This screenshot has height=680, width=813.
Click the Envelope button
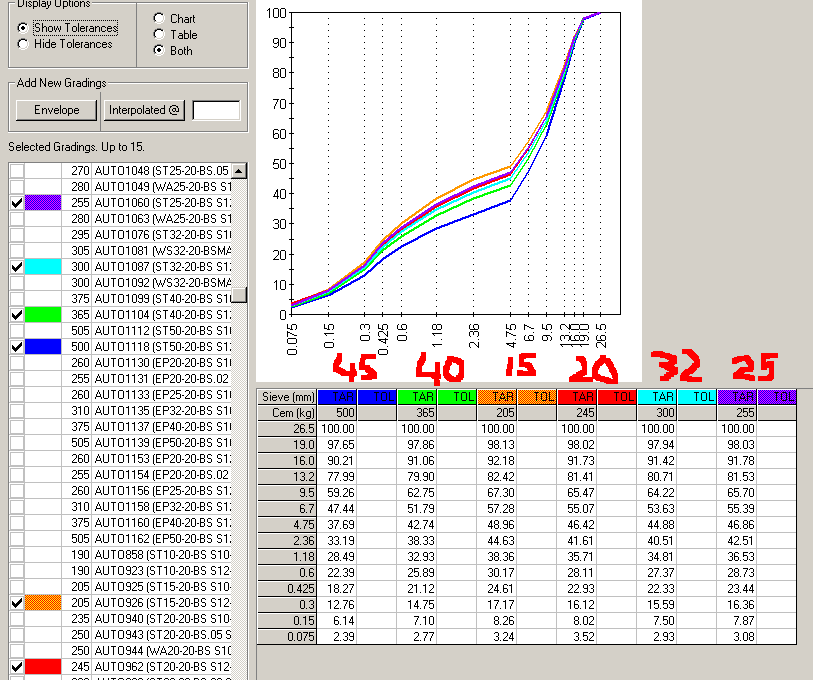(x=57, y=110)
